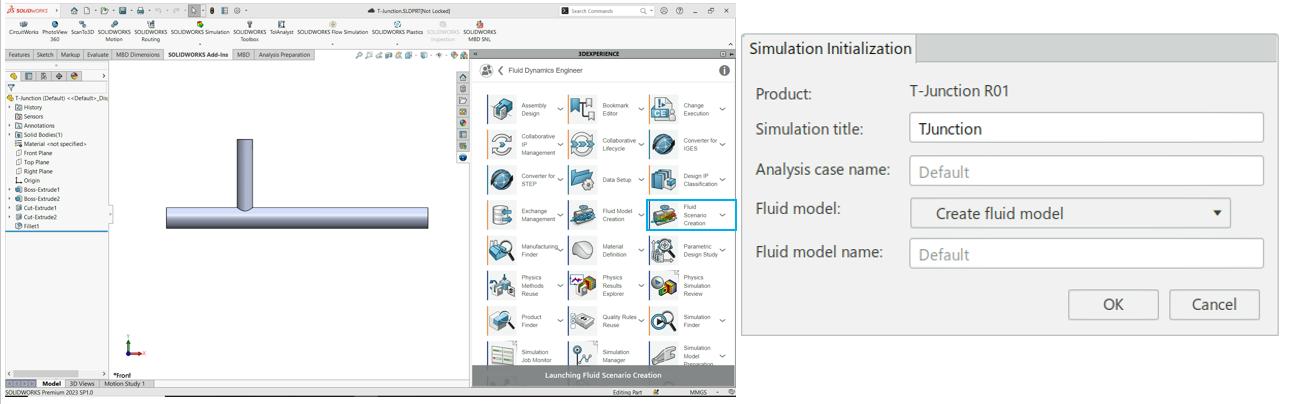This screenshot has height=404, width=1291.
Task: Expand the Boss-Extrude1 feature node
Action: click(10, 189)
